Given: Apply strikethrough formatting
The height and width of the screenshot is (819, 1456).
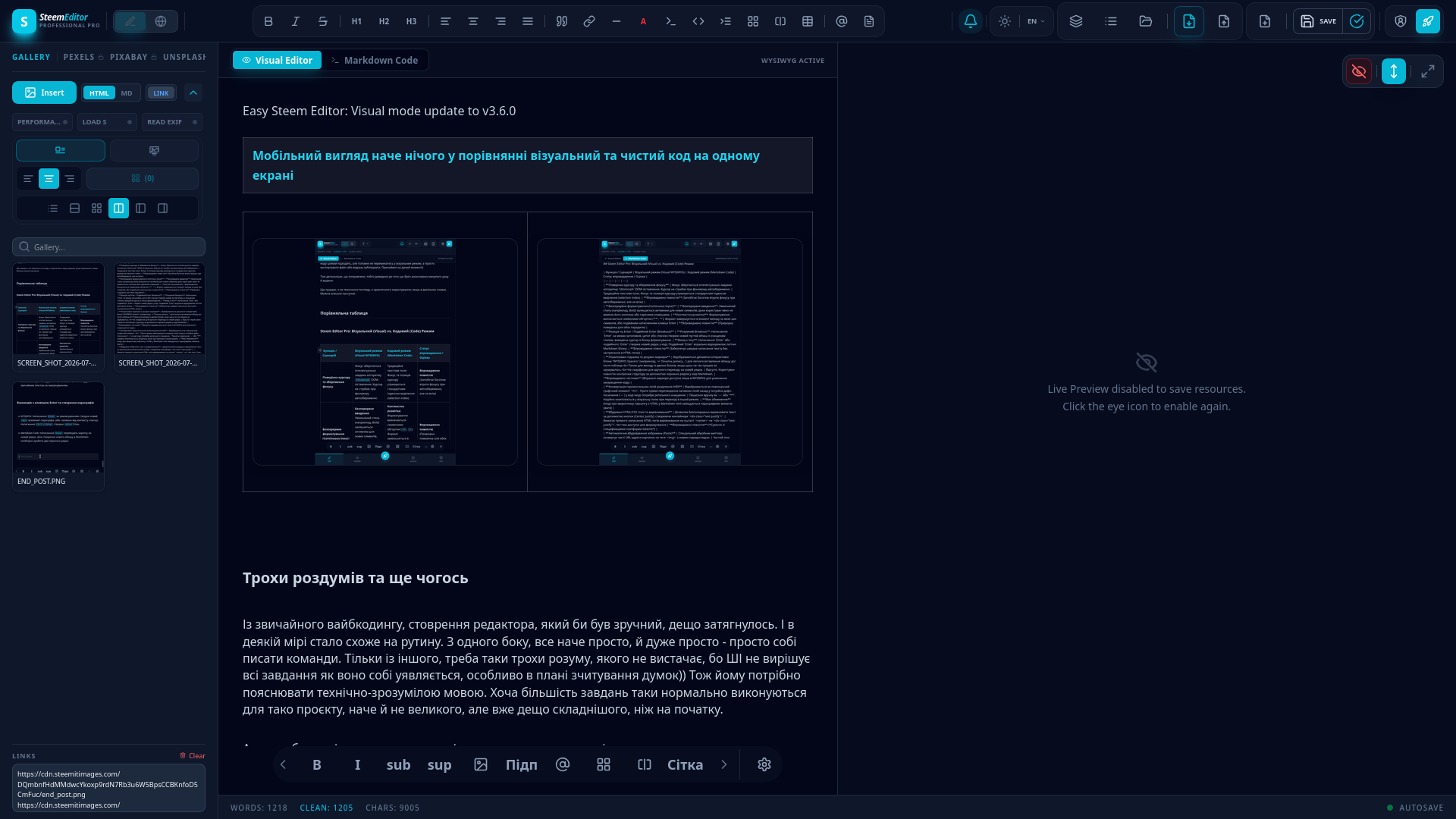Looking at the screenshot, I should 323,21.
